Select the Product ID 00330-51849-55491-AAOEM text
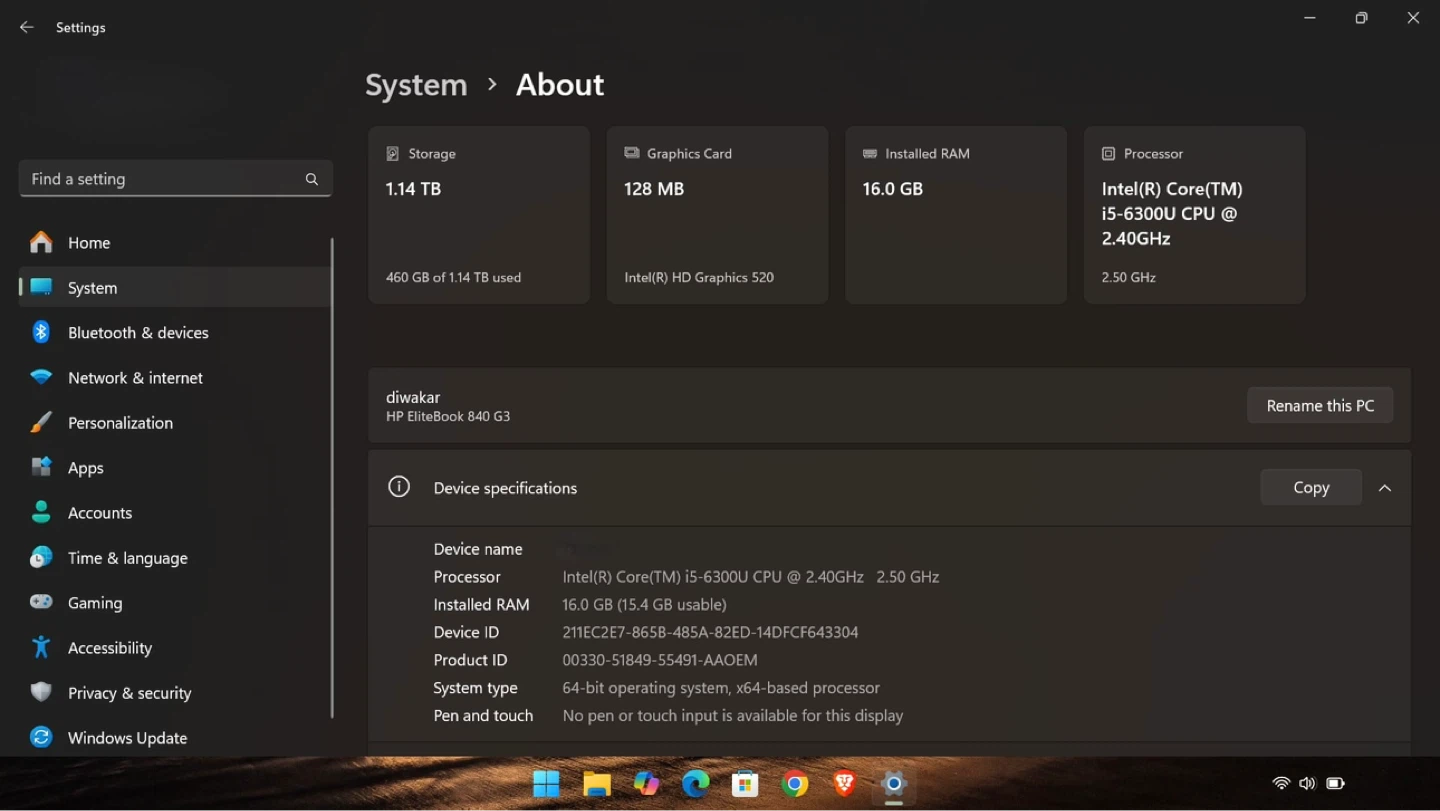 click(660, 660)
